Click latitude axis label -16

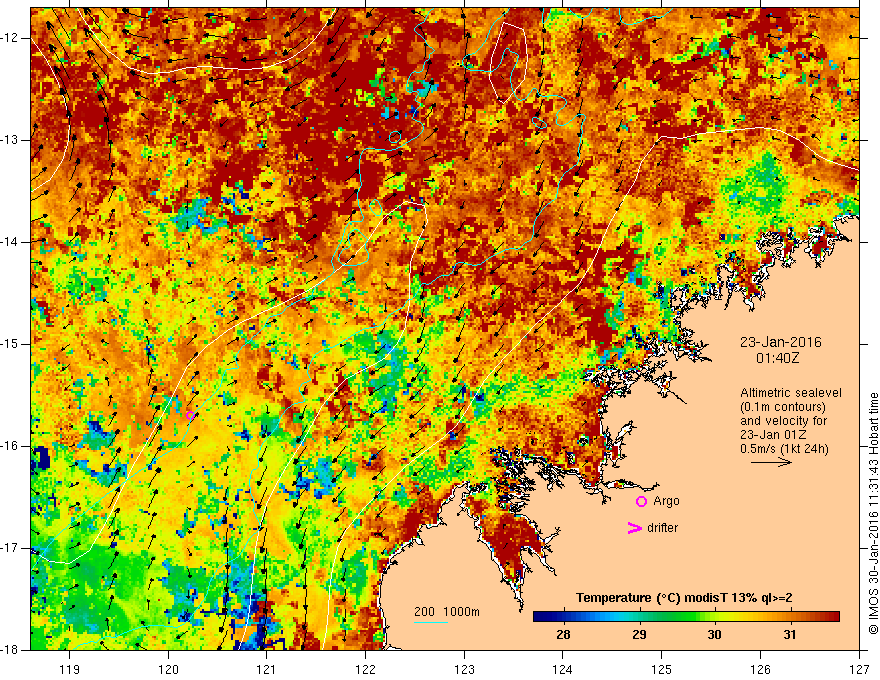tap(10, 446)
